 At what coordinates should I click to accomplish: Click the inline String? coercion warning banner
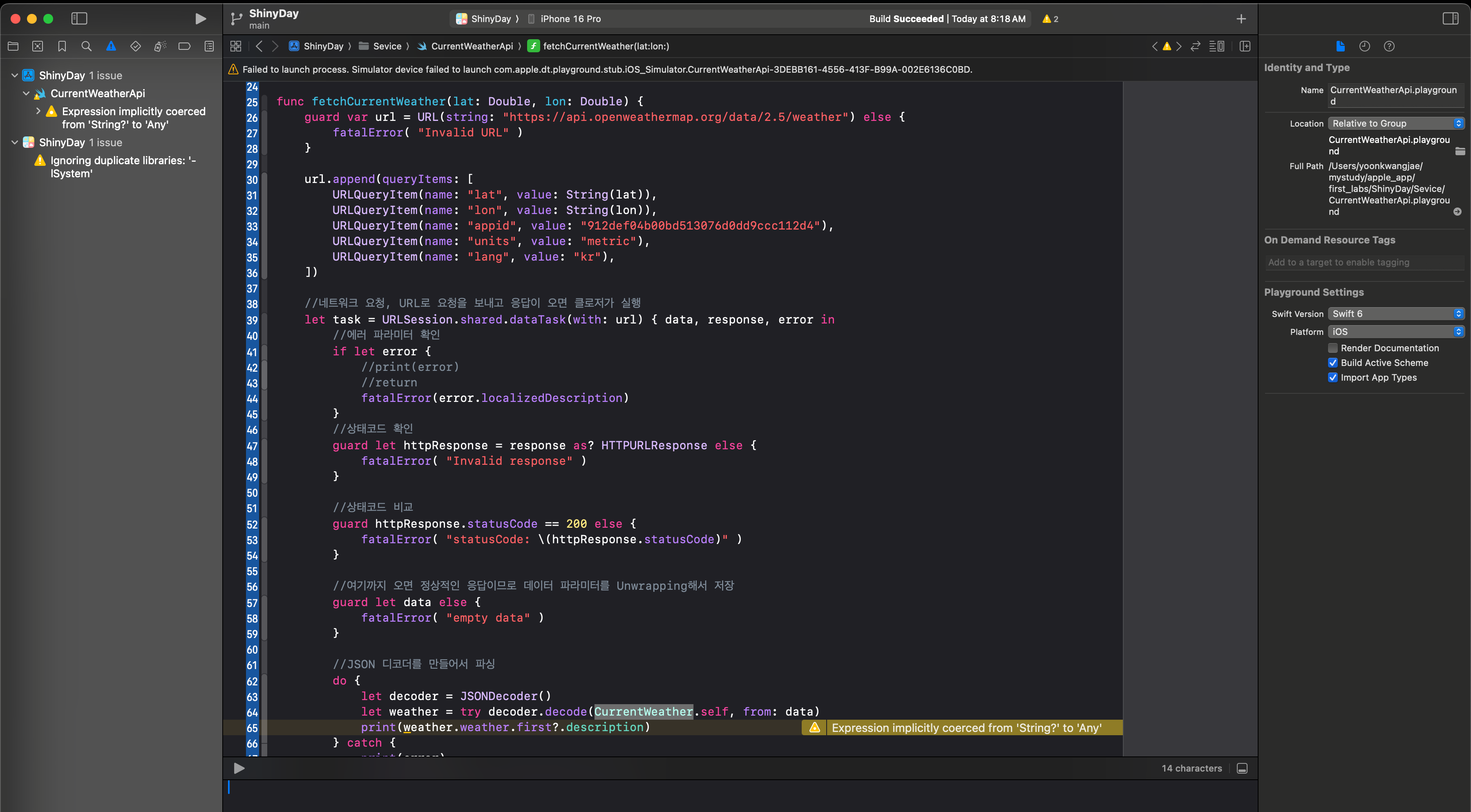(x=962, y=727)
